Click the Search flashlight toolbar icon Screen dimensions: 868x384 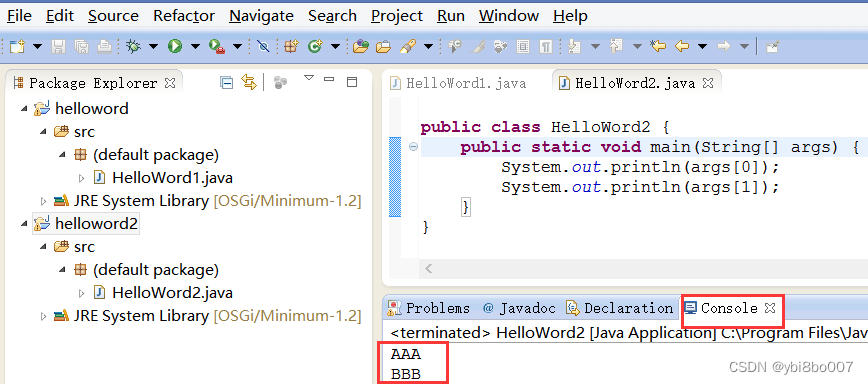tap(408, 46)
